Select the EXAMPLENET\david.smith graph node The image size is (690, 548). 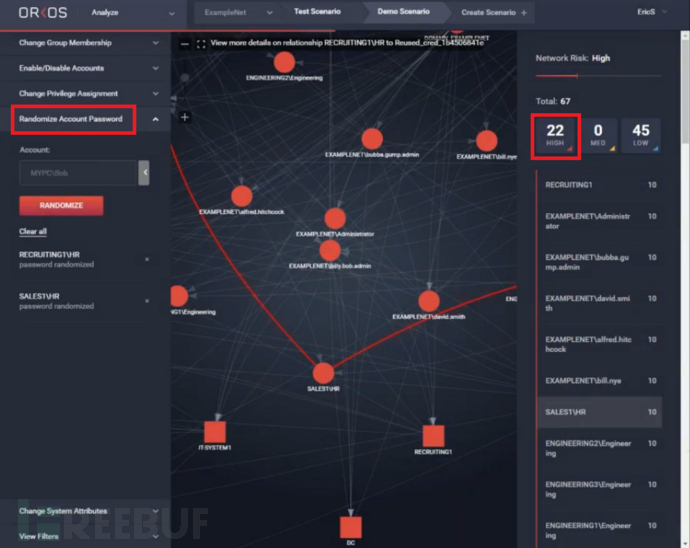429,302
